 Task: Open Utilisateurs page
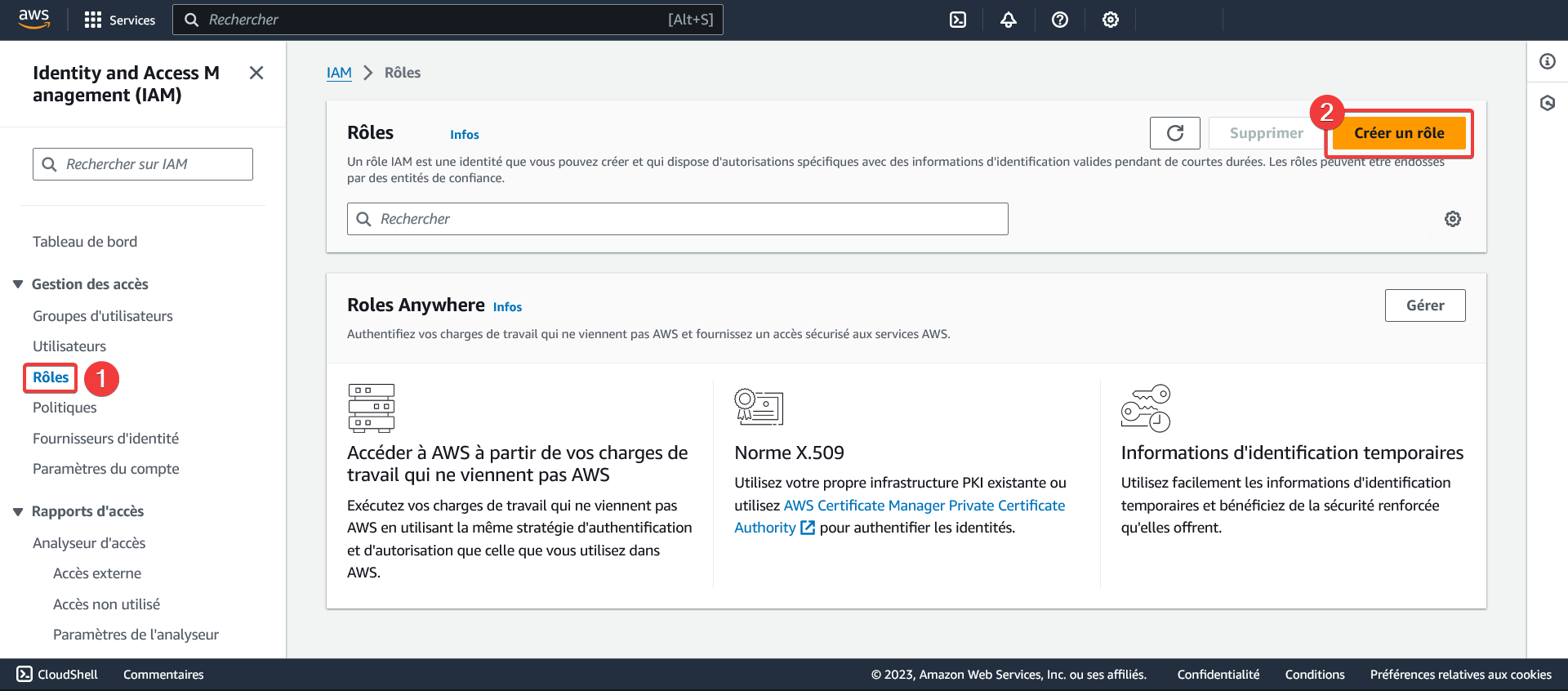click(x=69, y=346)
